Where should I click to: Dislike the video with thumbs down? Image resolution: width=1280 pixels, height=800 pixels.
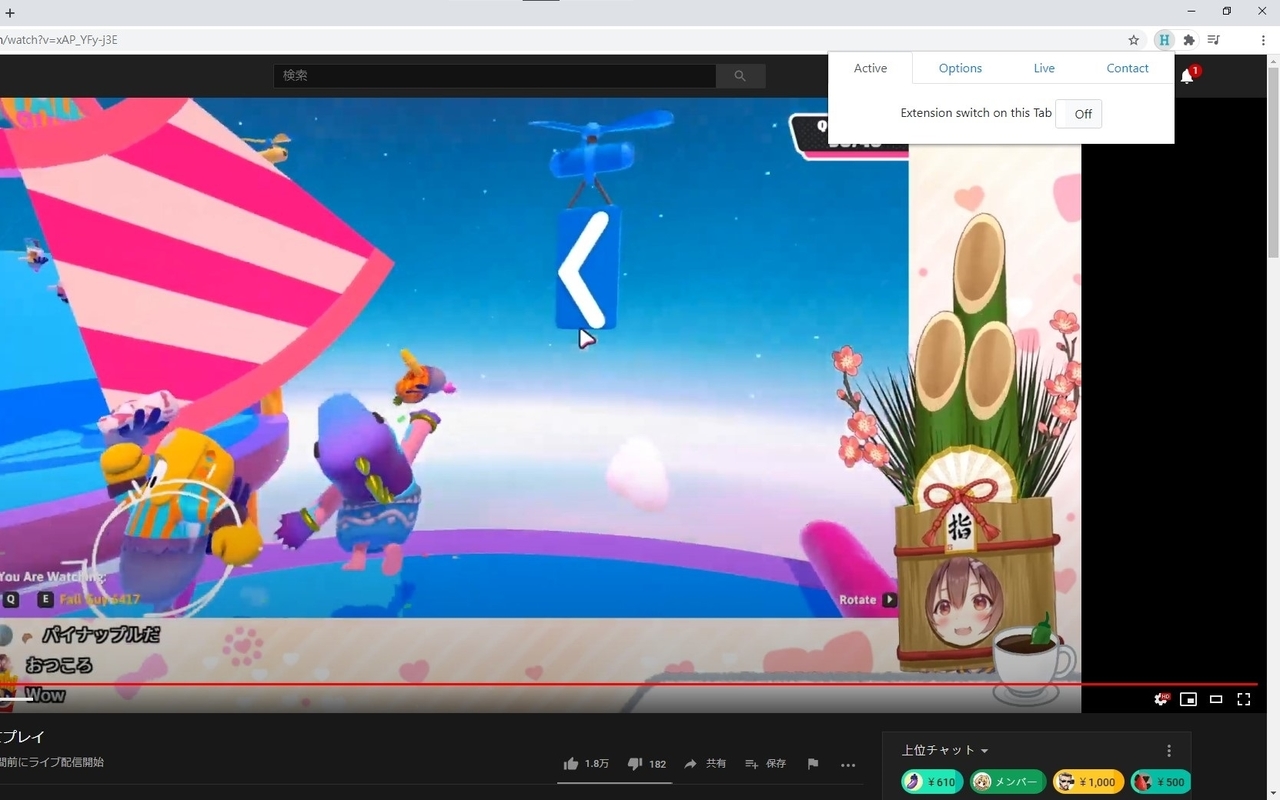pyautogui.click(x=647, y=764)
